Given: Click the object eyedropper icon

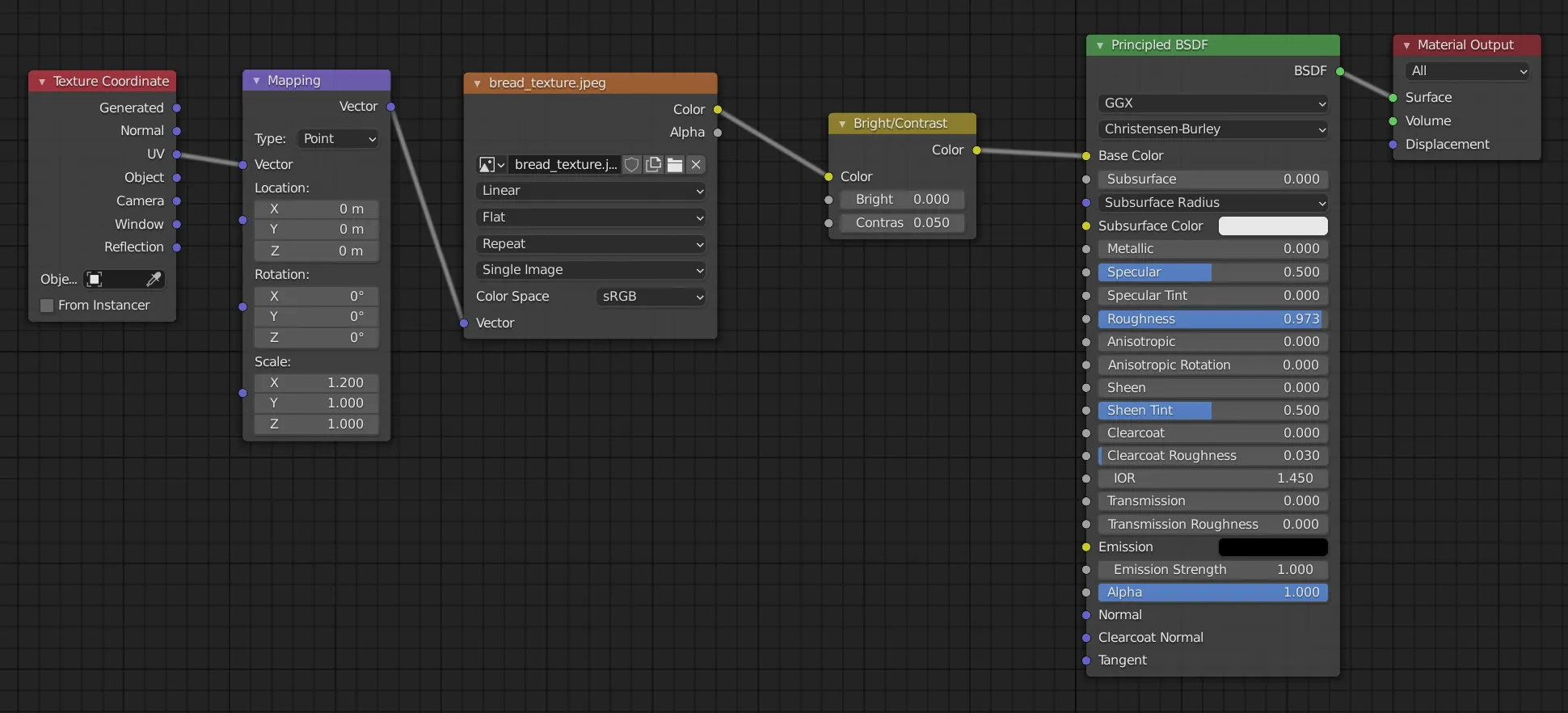Looking at the screenshot, I should (154, 280).
